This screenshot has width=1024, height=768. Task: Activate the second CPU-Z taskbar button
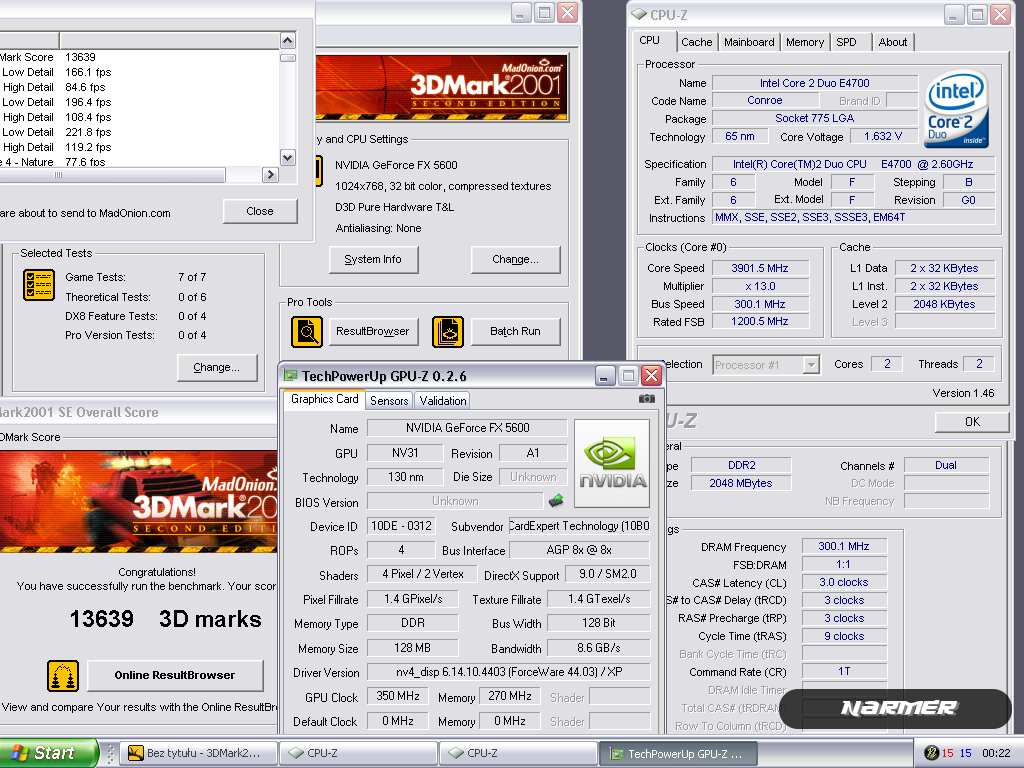point(518,753)
